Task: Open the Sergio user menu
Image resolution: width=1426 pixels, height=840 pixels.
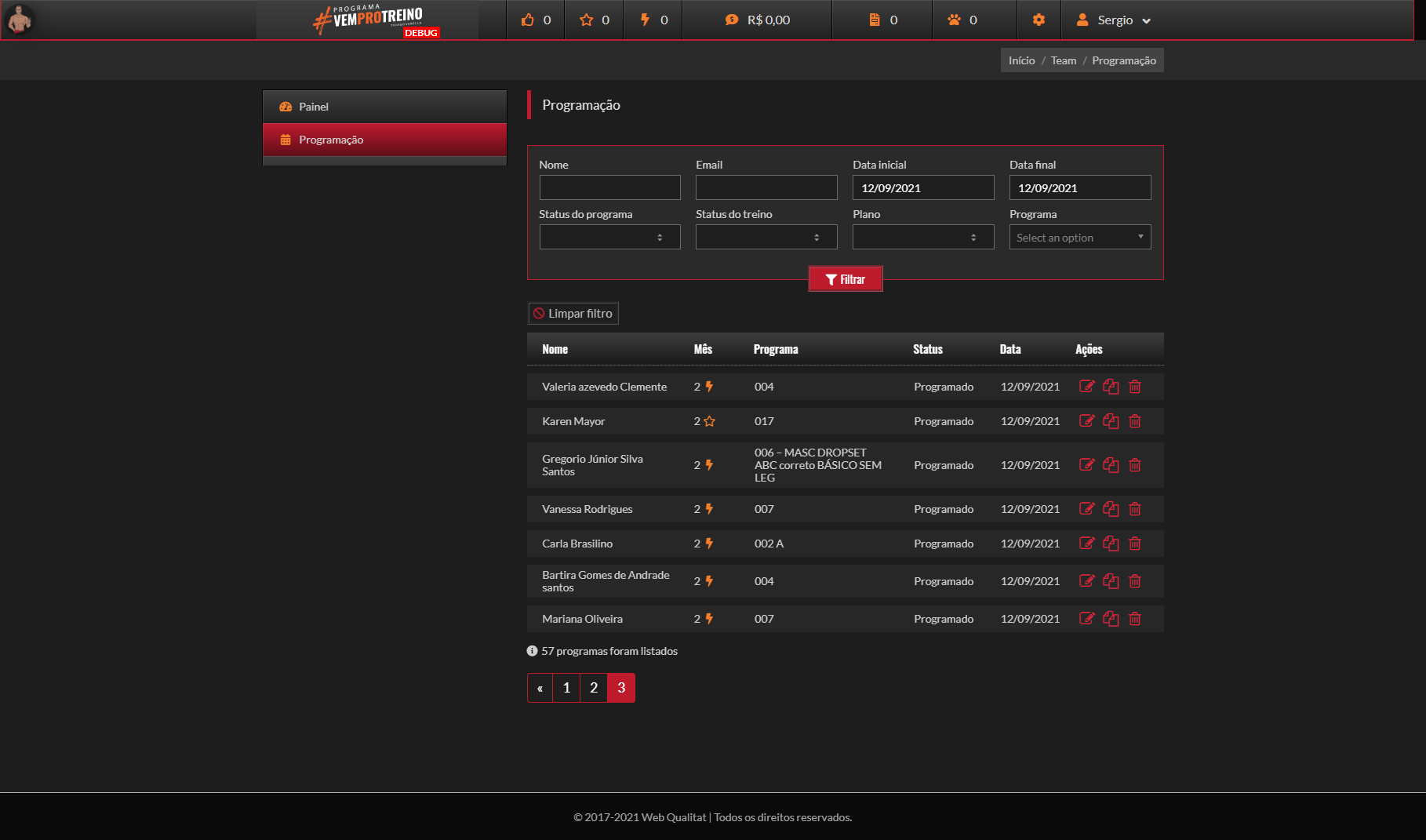Action: click(1114, 20)
